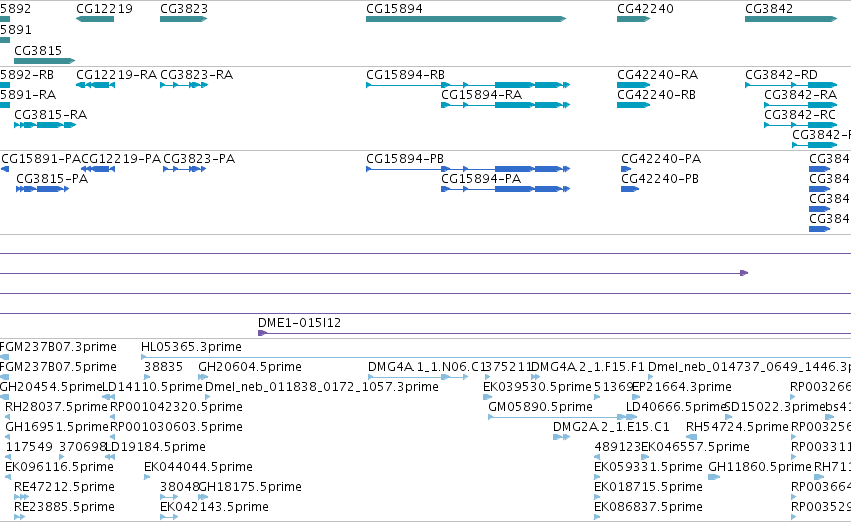Screen dimensions: 851x522
Task: Click feature 489123
Action: point(618,447)
